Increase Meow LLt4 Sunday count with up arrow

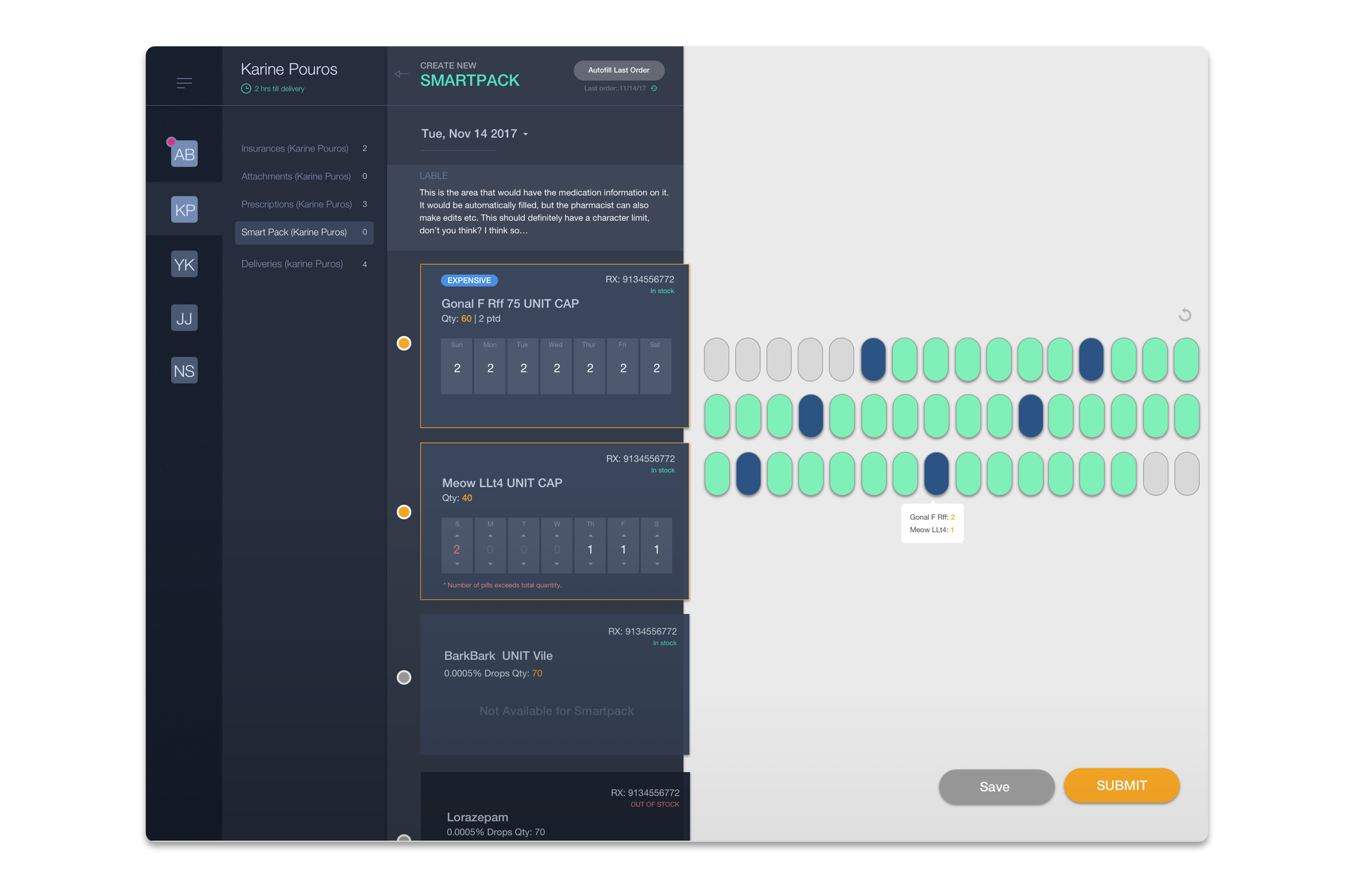[x=457, y=536]
